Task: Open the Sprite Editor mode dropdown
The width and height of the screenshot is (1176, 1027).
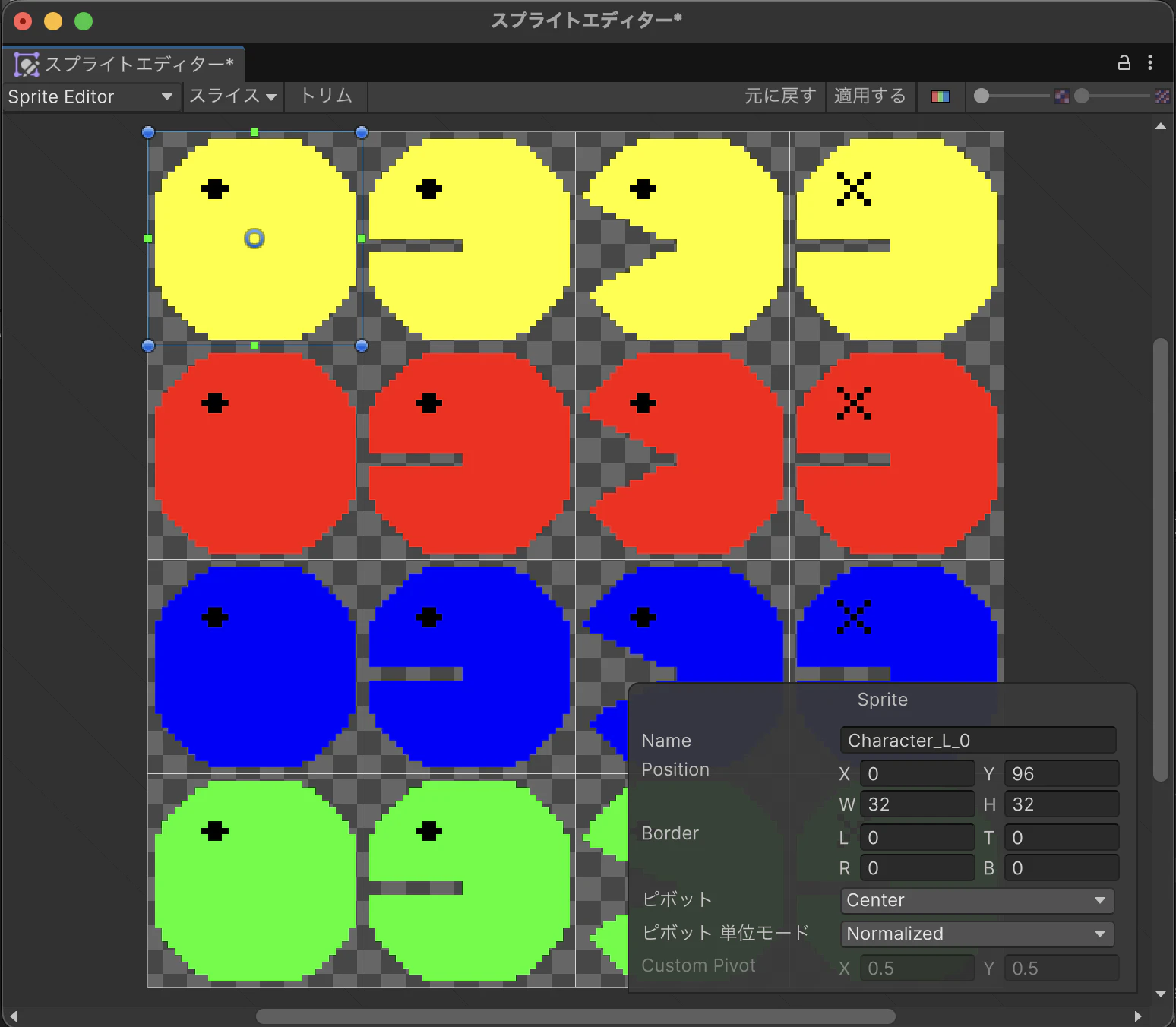Action: [x=91, y=97]
